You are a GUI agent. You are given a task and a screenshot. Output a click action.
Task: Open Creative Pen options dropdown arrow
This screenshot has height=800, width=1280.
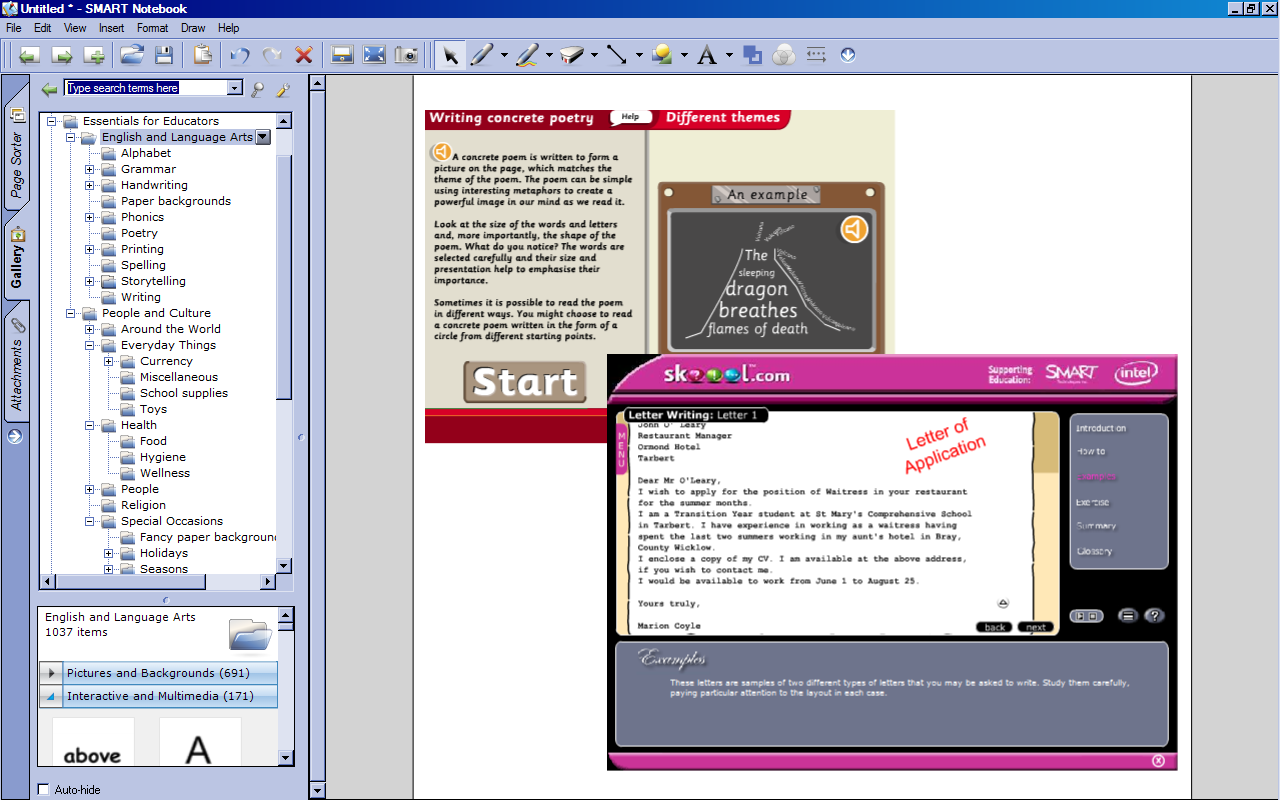tap(549, 55)
